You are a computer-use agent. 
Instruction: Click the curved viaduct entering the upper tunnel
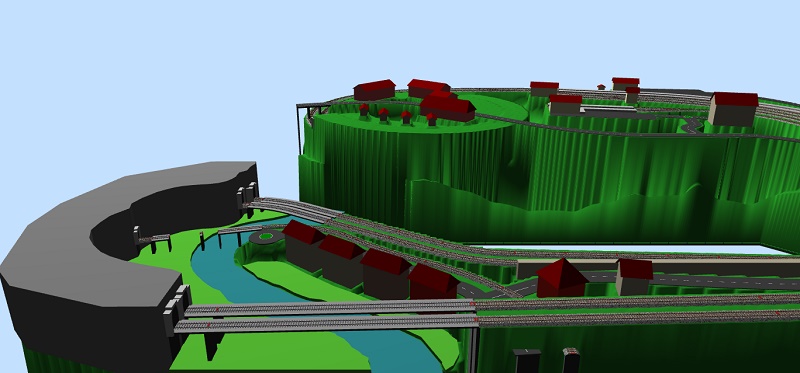tap(291, 208)
